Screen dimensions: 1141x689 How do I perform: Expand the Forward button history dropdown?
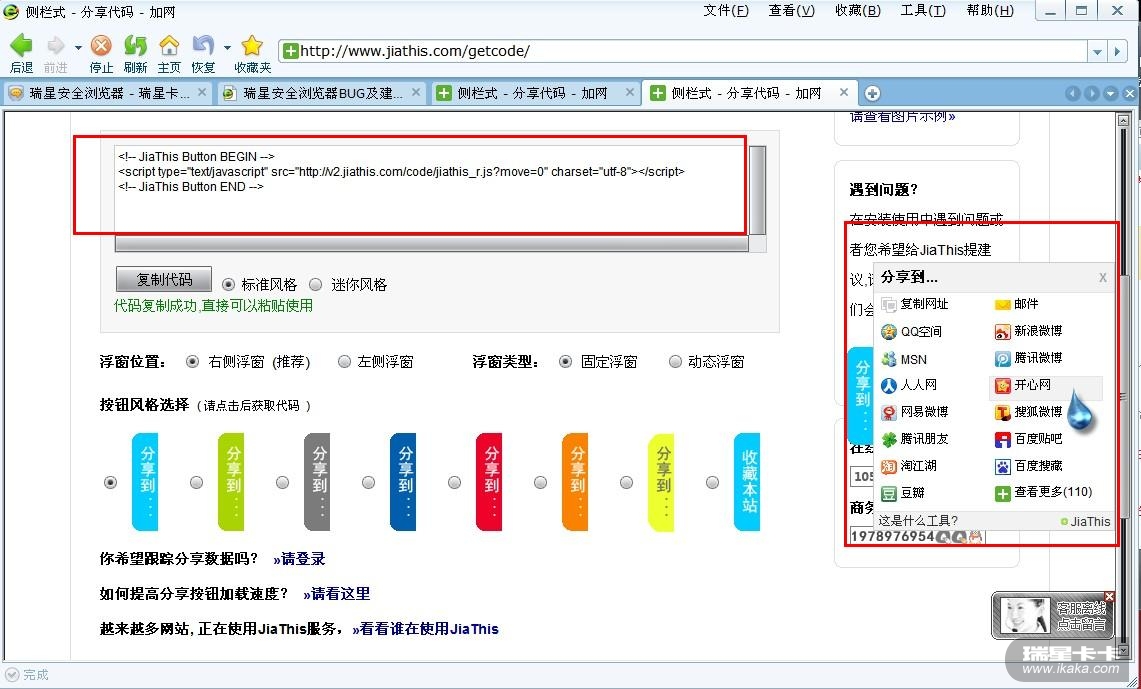point(78,48)
